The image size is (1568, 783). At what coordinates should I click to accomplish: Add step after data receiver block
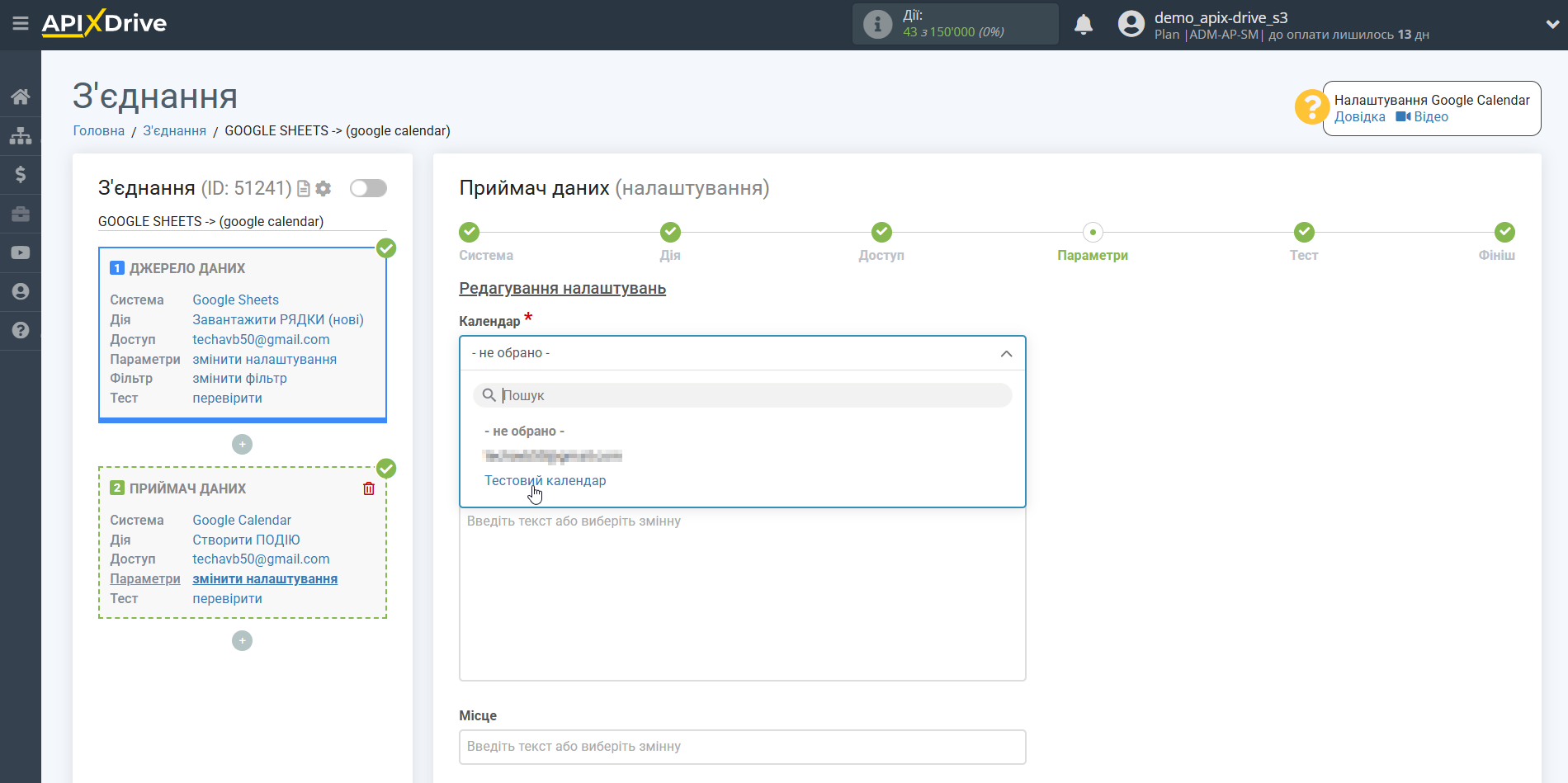point(242,640)
